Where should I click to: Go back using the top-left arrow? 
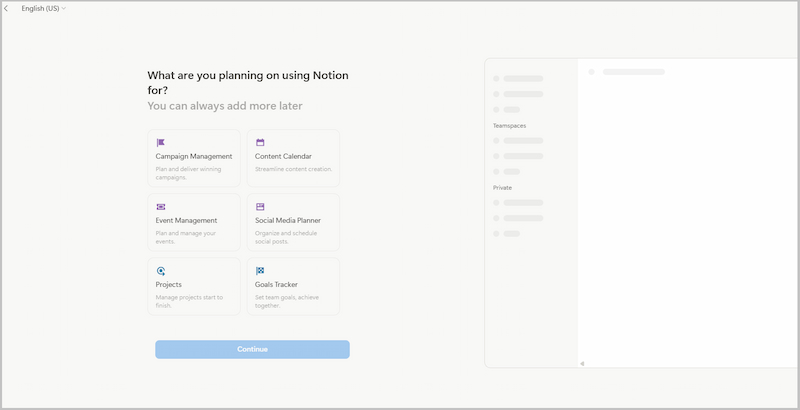point(6,9)
